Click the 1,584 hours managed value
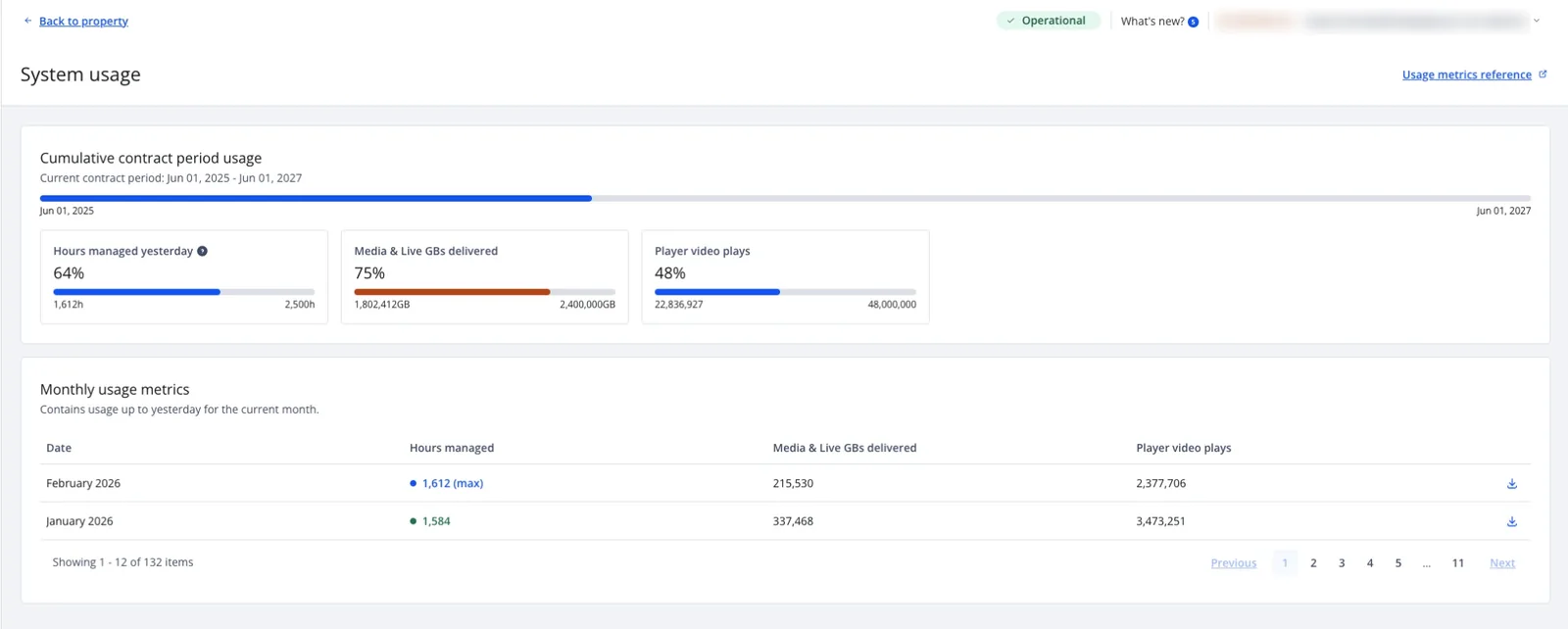The width and height of the screenshot is (1568, 629). coord(436,521)
